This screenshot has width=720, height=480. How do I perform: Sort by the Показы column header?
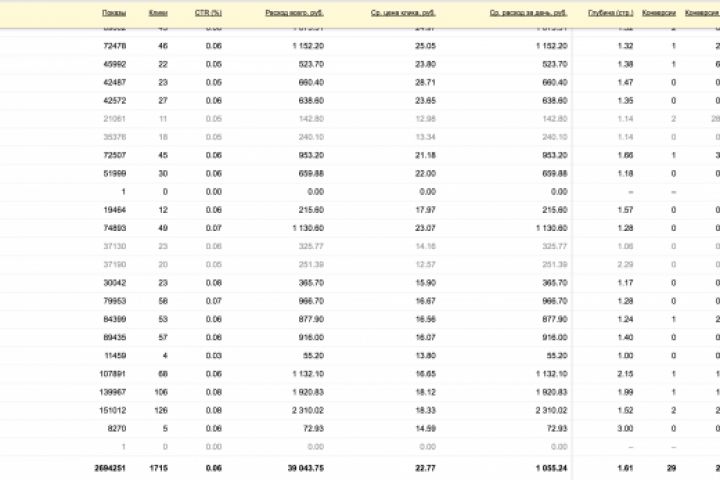113,13
